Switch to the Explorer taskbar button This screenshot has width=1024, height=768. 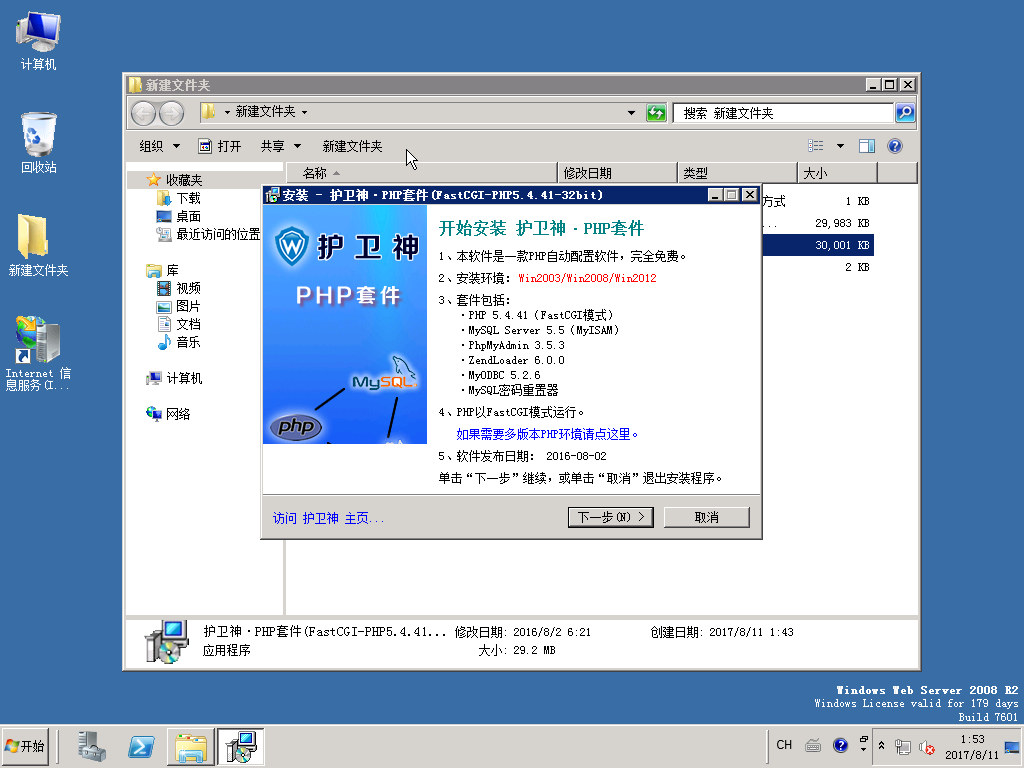coord(191,746)
